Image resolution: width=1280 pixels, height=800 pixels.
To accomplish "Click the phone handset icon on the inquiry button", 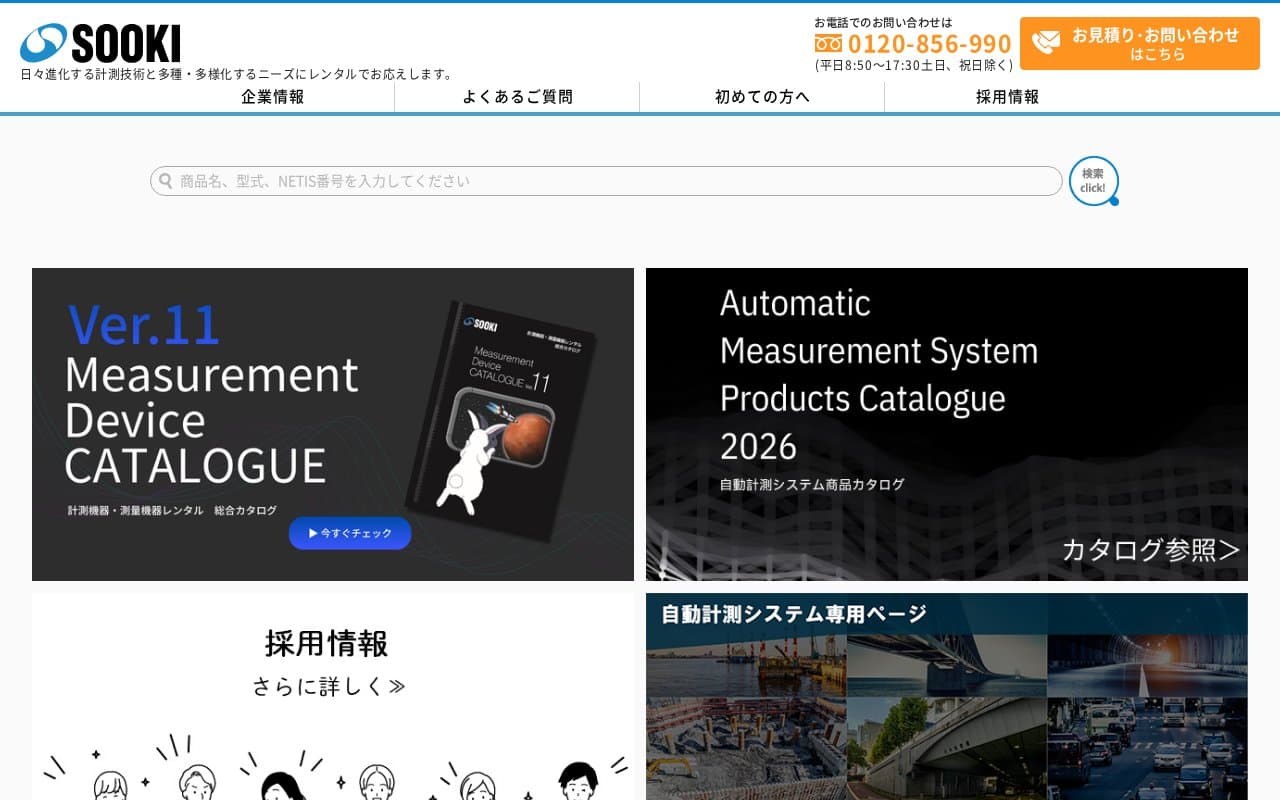I will point(1046,43).
